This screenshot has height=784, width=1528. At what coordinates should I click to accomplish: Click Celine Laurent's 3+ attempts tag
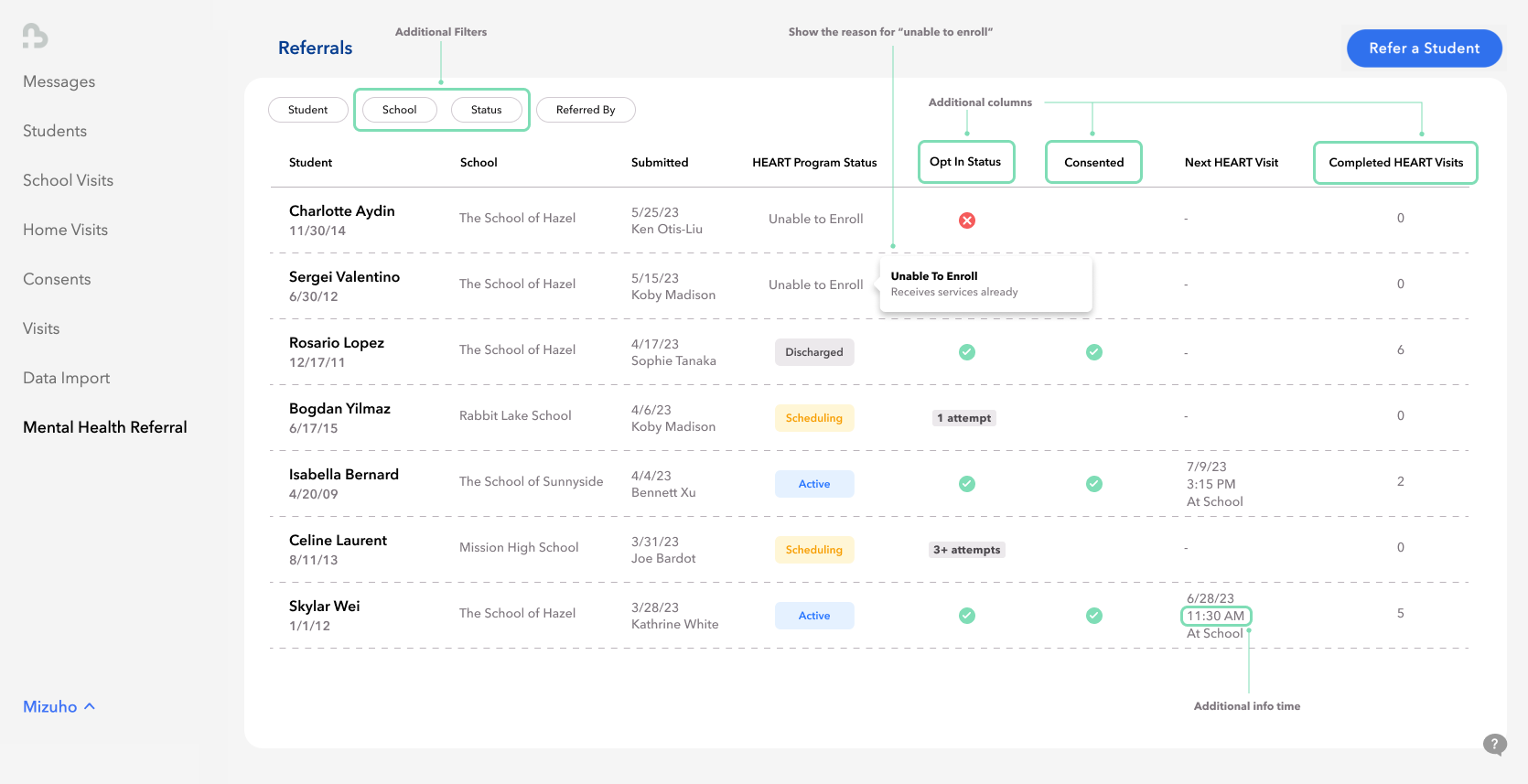(x=966, y=550)
